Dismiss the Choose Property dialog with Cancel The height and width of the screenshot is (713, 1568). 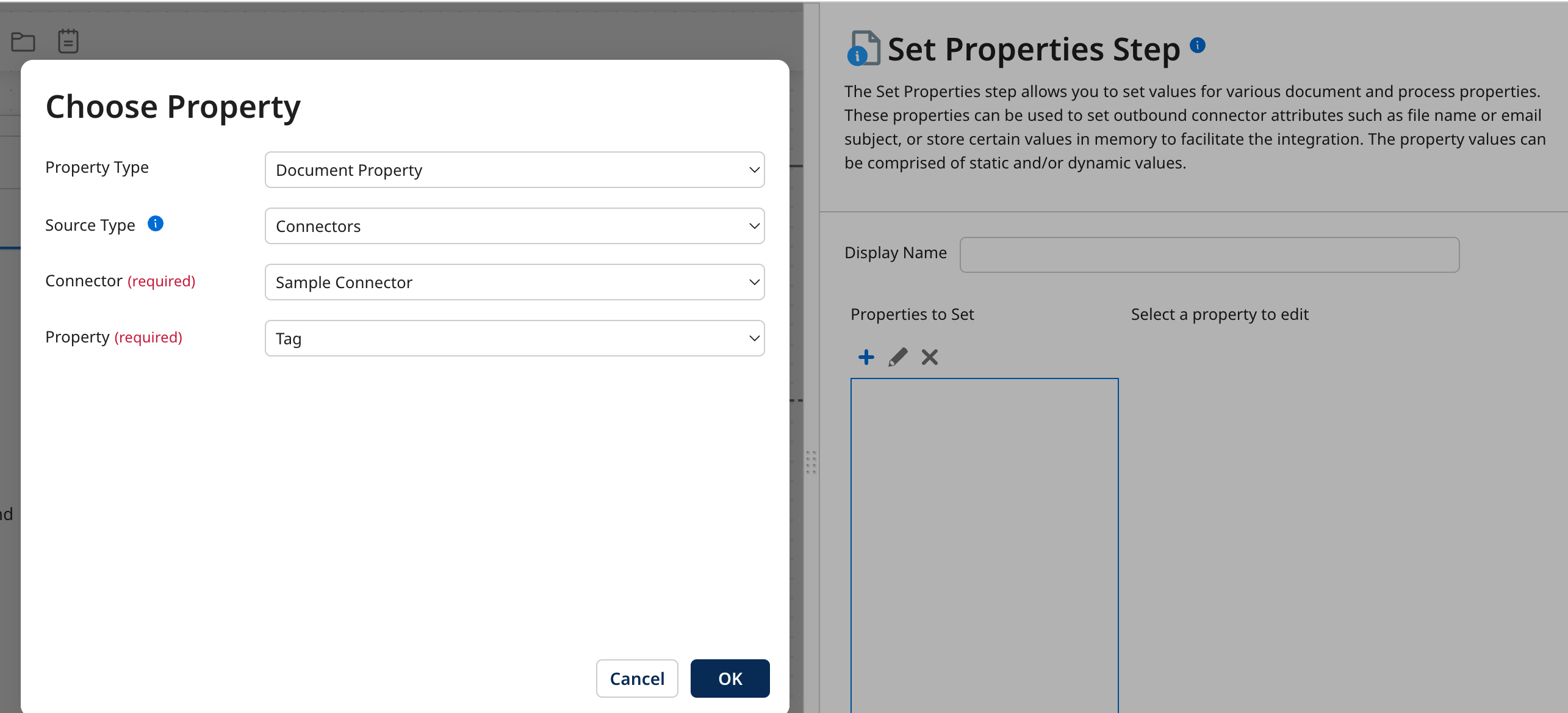pyautogui.click(x=637, y=678)
